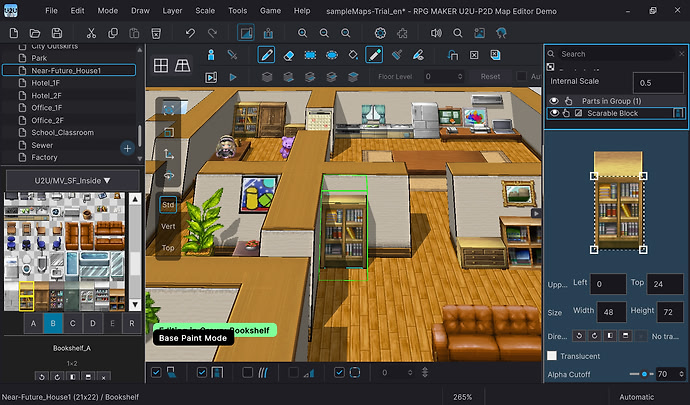Copy selection using the copy icon
Viewport: 690px width, 405px height.
pos(113,33)
